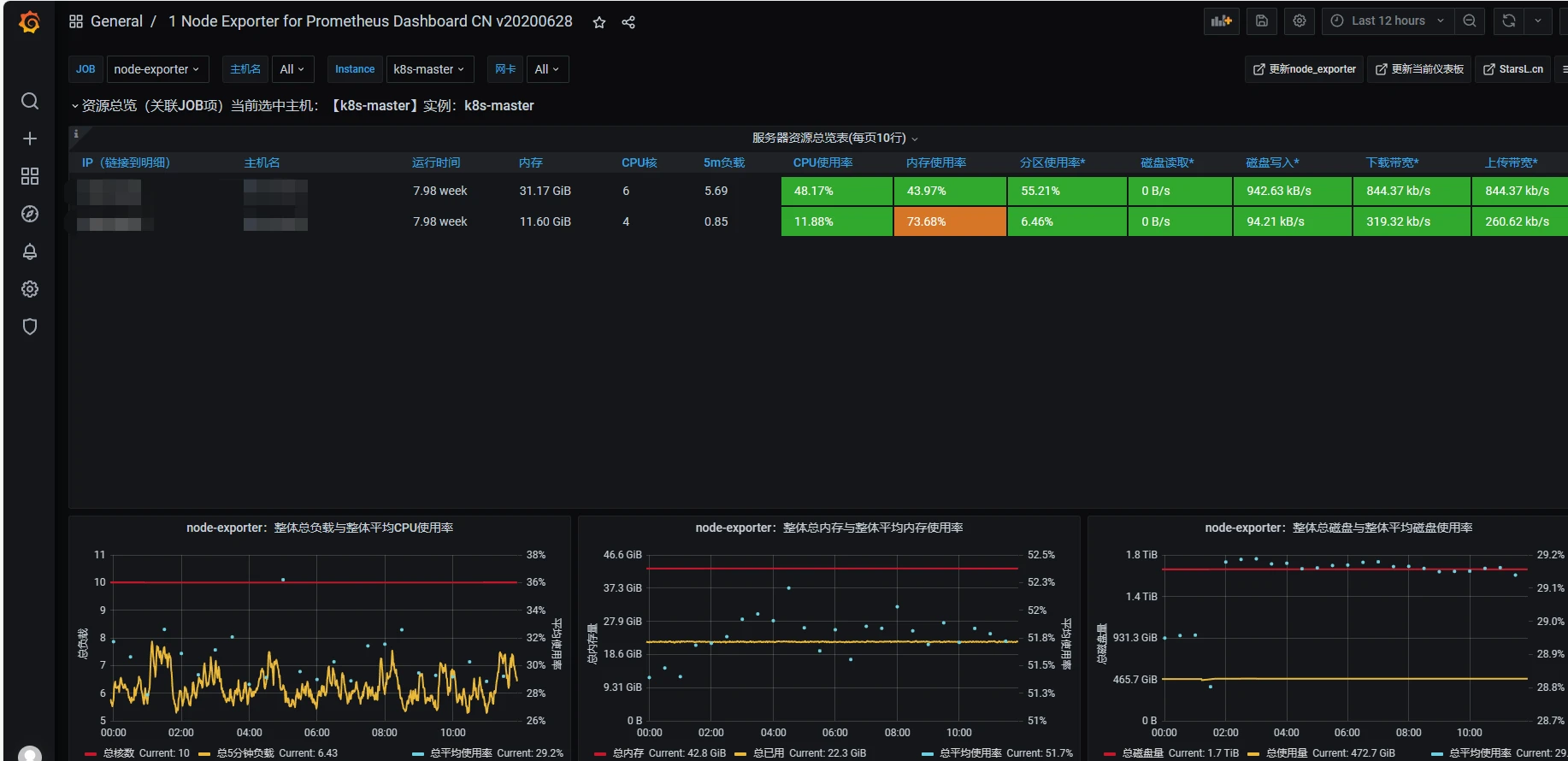Click the orange 73.68% memory cell
Screen dimensions: 1568x761
(x=950, y=221)
